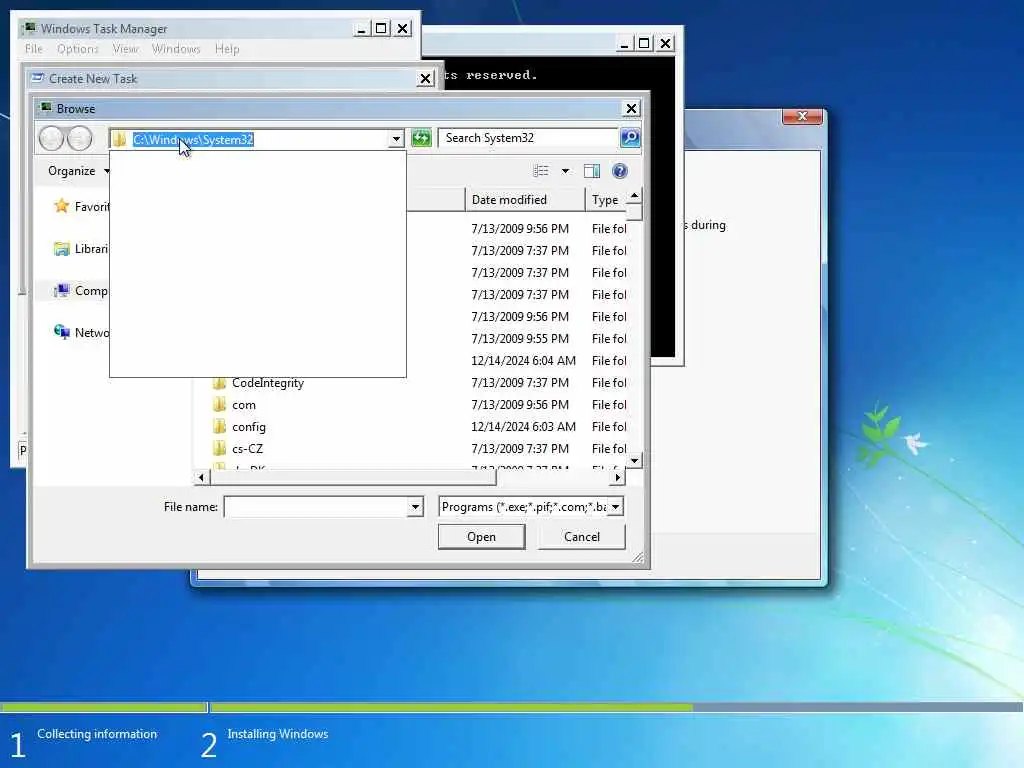Image resolution: width=1024 pixels, height=768 pixels.
Task: Close the red X installer window
Action: tap(802, 116)
